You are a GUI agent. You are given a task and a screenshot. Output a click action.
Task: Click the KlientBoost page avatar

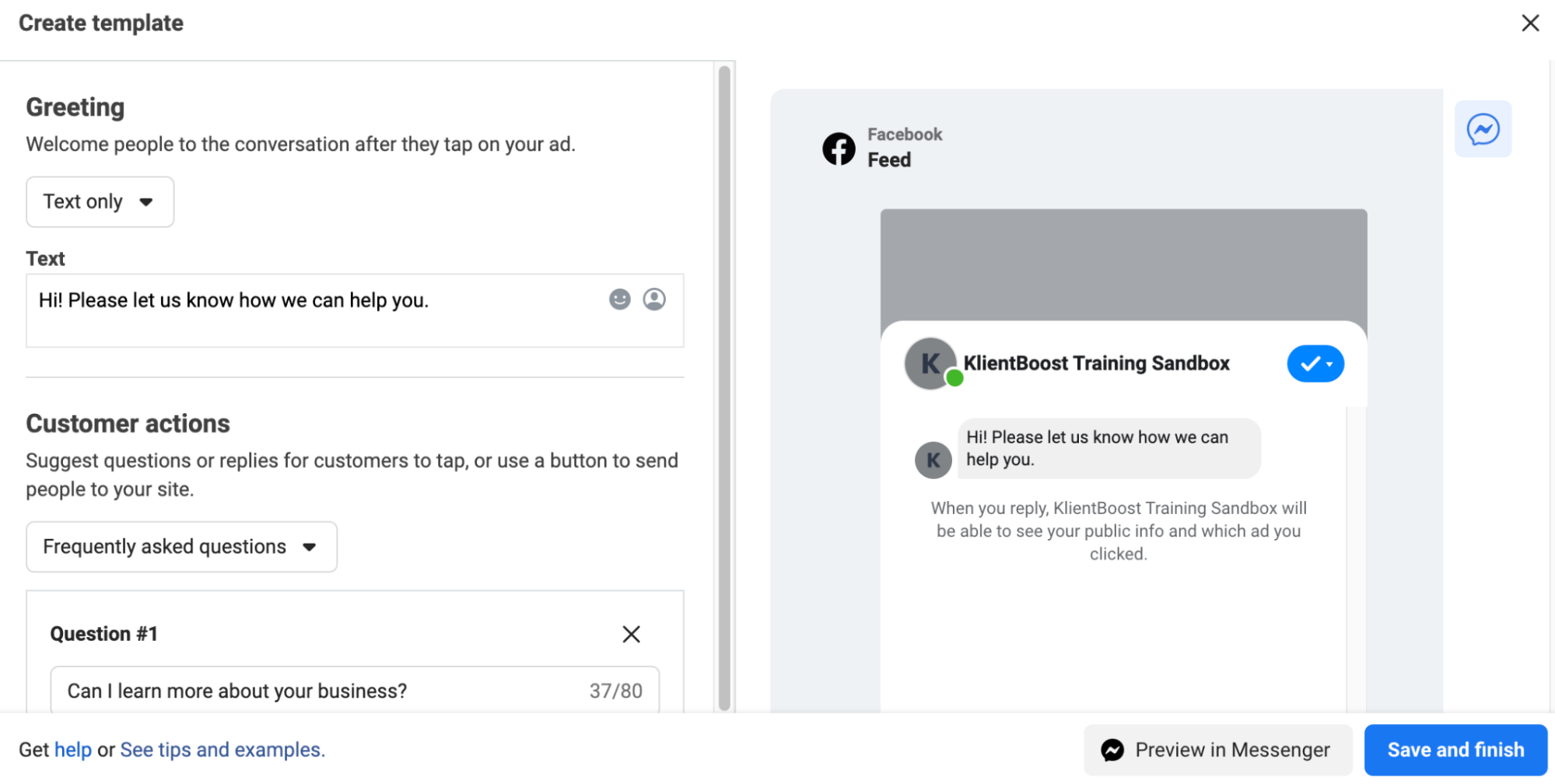(x=930, y=363)
